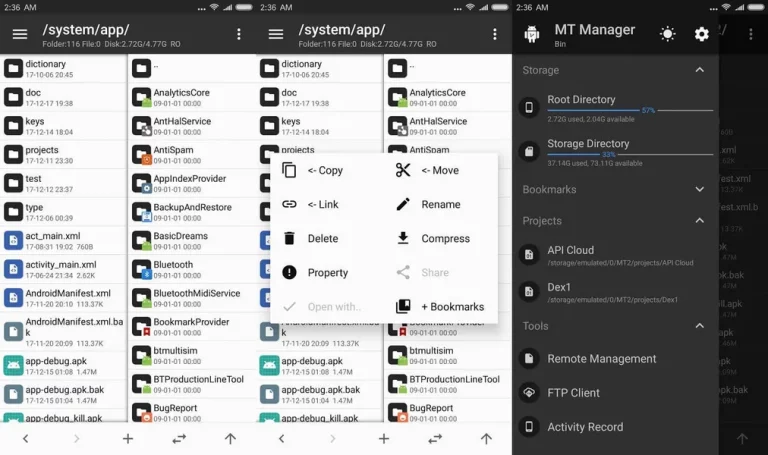Image resolution: width=768 pixels, height=455 pixels.
Task: Click /system/app/ path in left screenshot
Action: click(86, 30)
